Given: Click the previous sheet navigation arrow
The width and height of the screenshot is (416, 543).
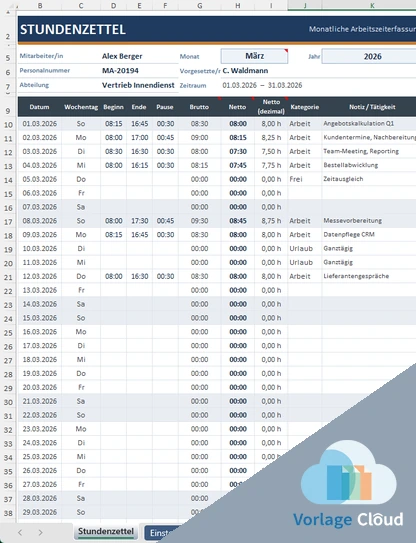Looking at the screenshot, I should pos(20,532).
